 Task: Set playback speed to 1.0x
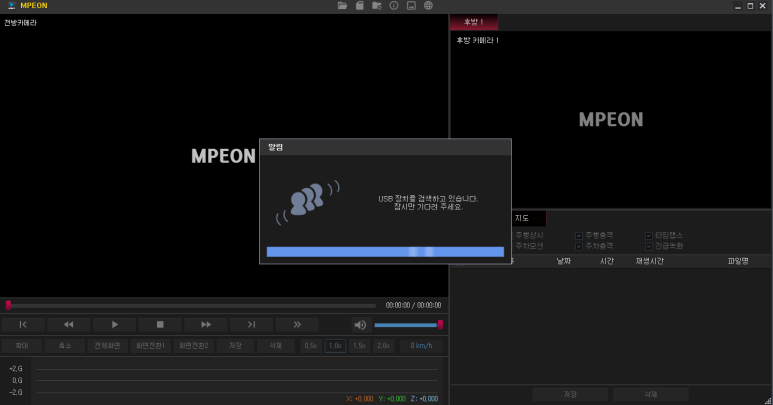tap(335, 345)
